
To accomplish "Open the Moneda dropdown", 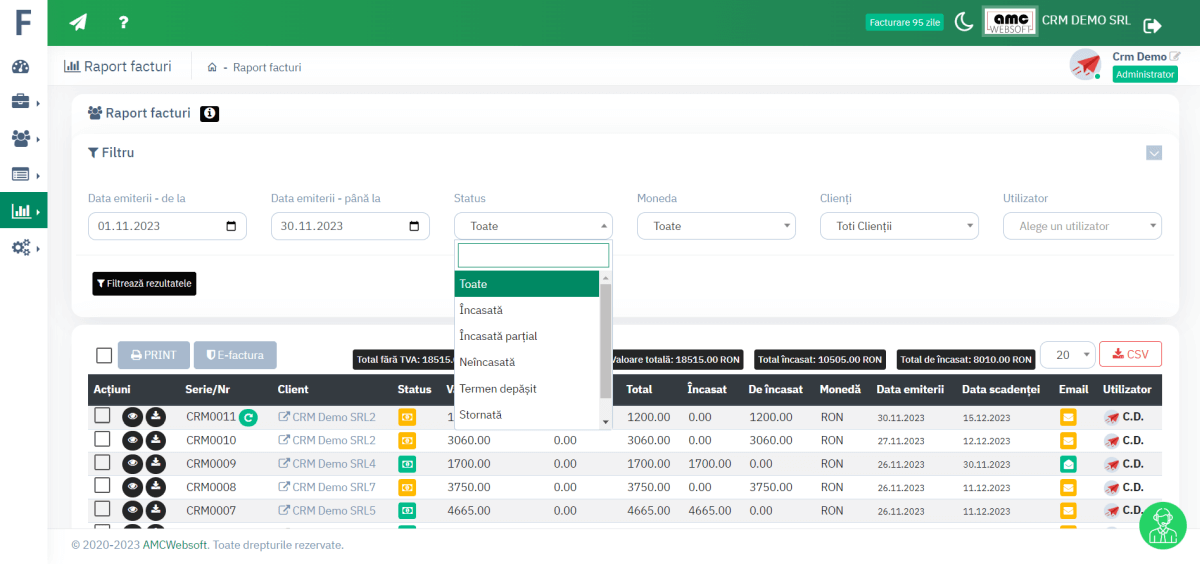I will [716, 226].
